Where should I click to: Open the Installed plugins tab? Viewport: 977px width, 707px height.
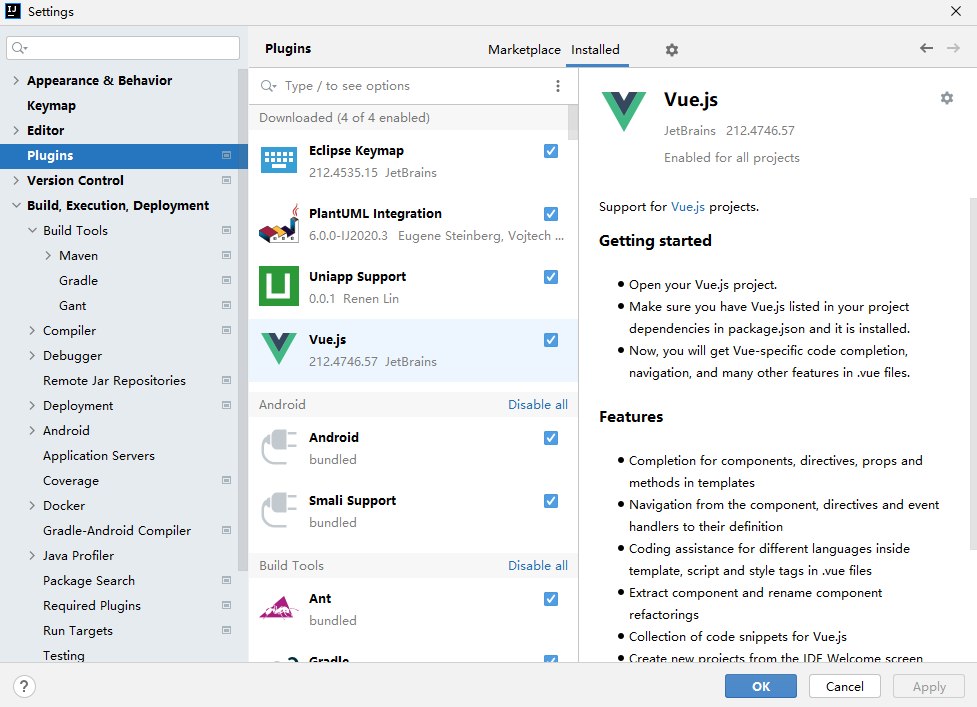(595, 50)
